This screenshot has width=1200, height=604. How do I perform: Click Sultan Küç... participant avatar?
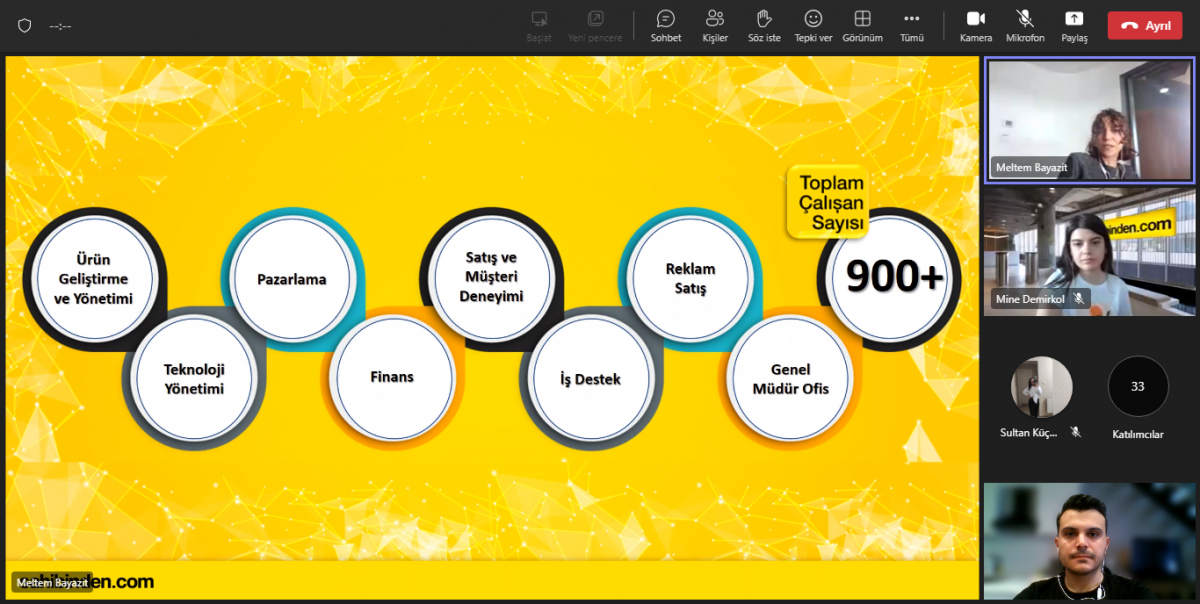tap(1041, 387)
